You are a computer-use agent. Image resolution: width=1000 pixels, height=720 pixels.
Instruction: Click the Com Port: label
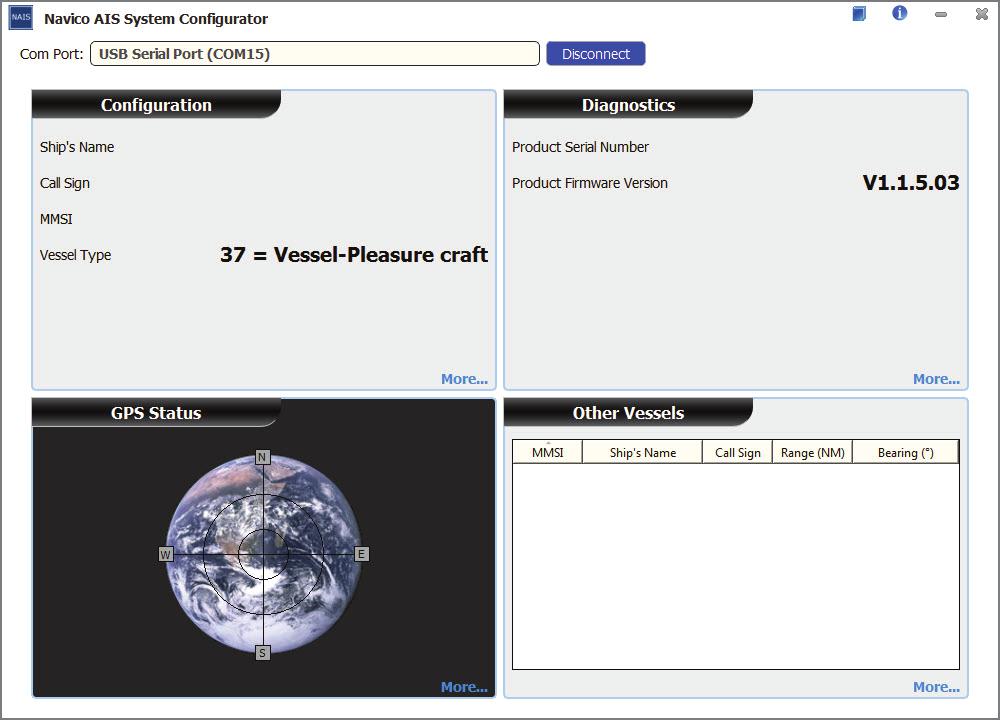click(52, 54)
